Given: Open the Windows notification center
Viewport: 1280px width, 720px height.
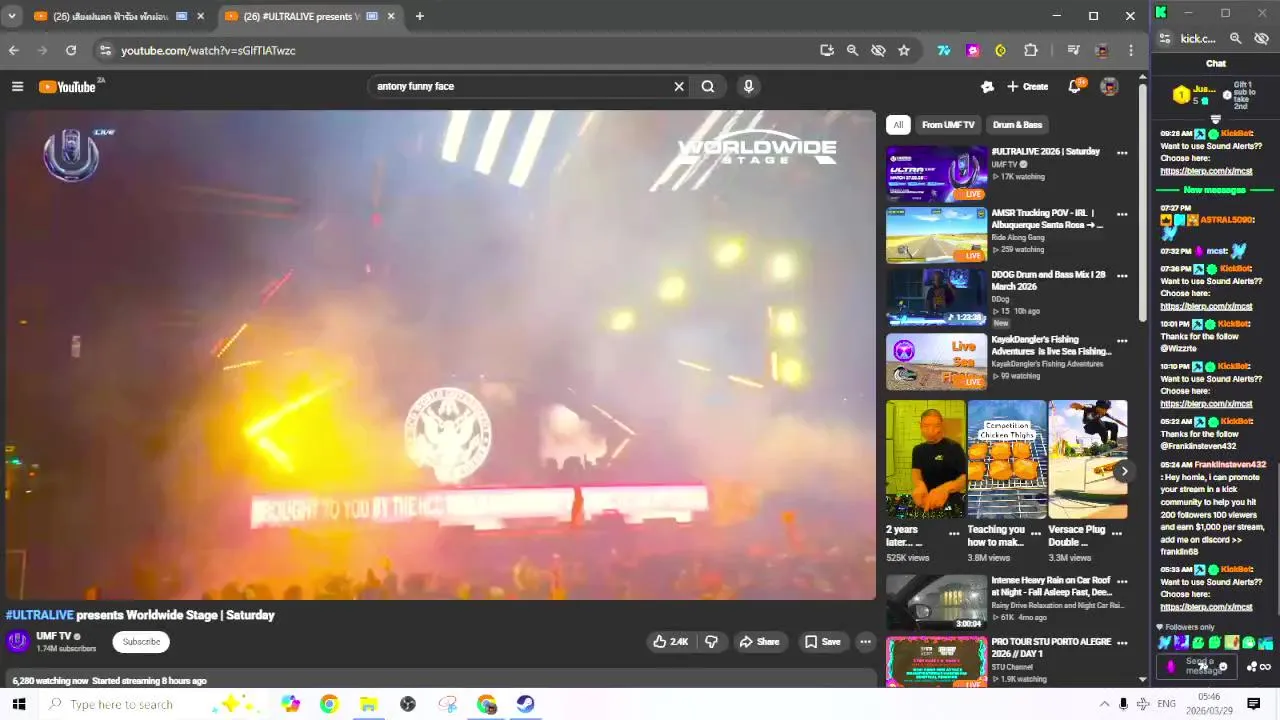Looking at the screenshot, I should pos(1253,704).
